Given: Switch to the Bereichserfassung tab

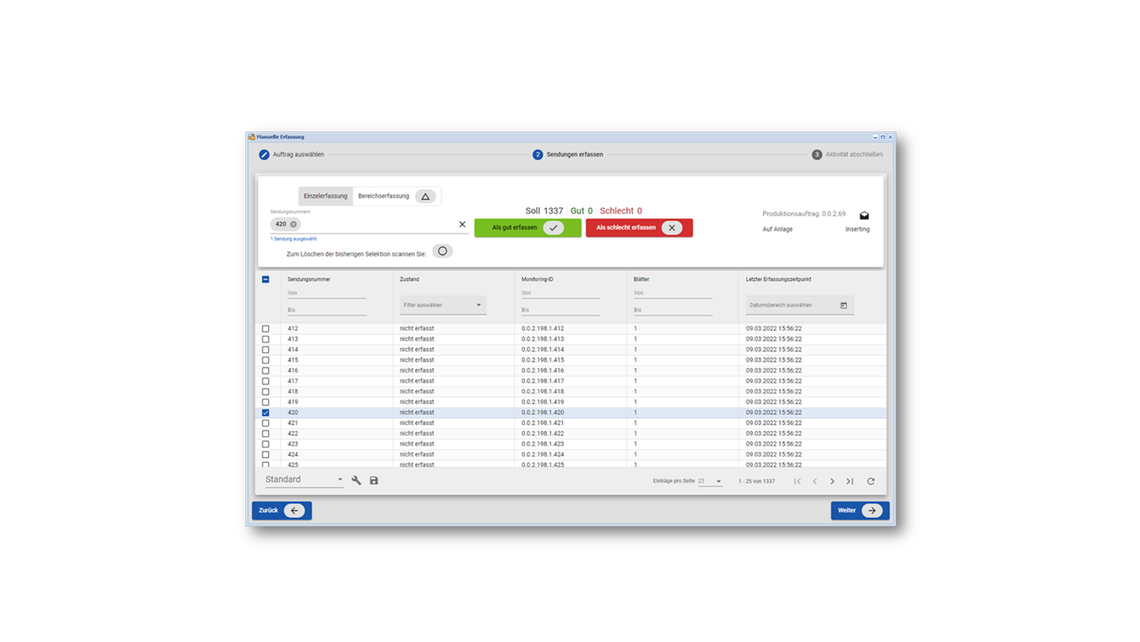Looking at the screenshot, I should click(x=384, y=196).
